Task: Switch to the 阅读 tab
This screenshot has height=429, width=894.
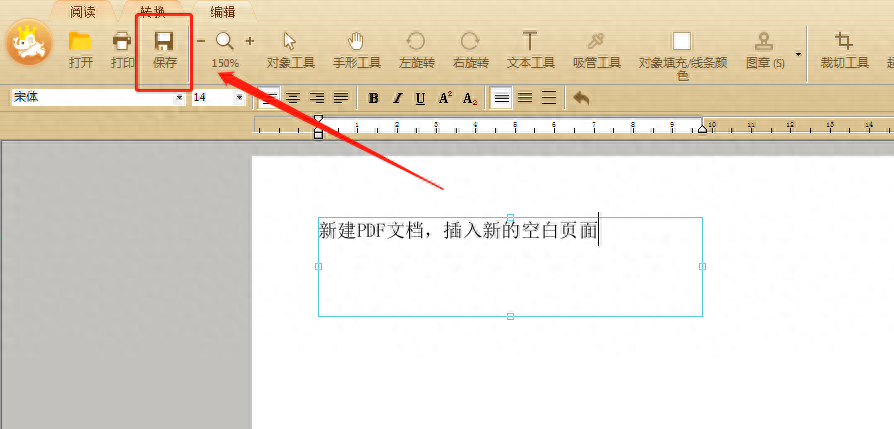Action: tap(83, 11)
